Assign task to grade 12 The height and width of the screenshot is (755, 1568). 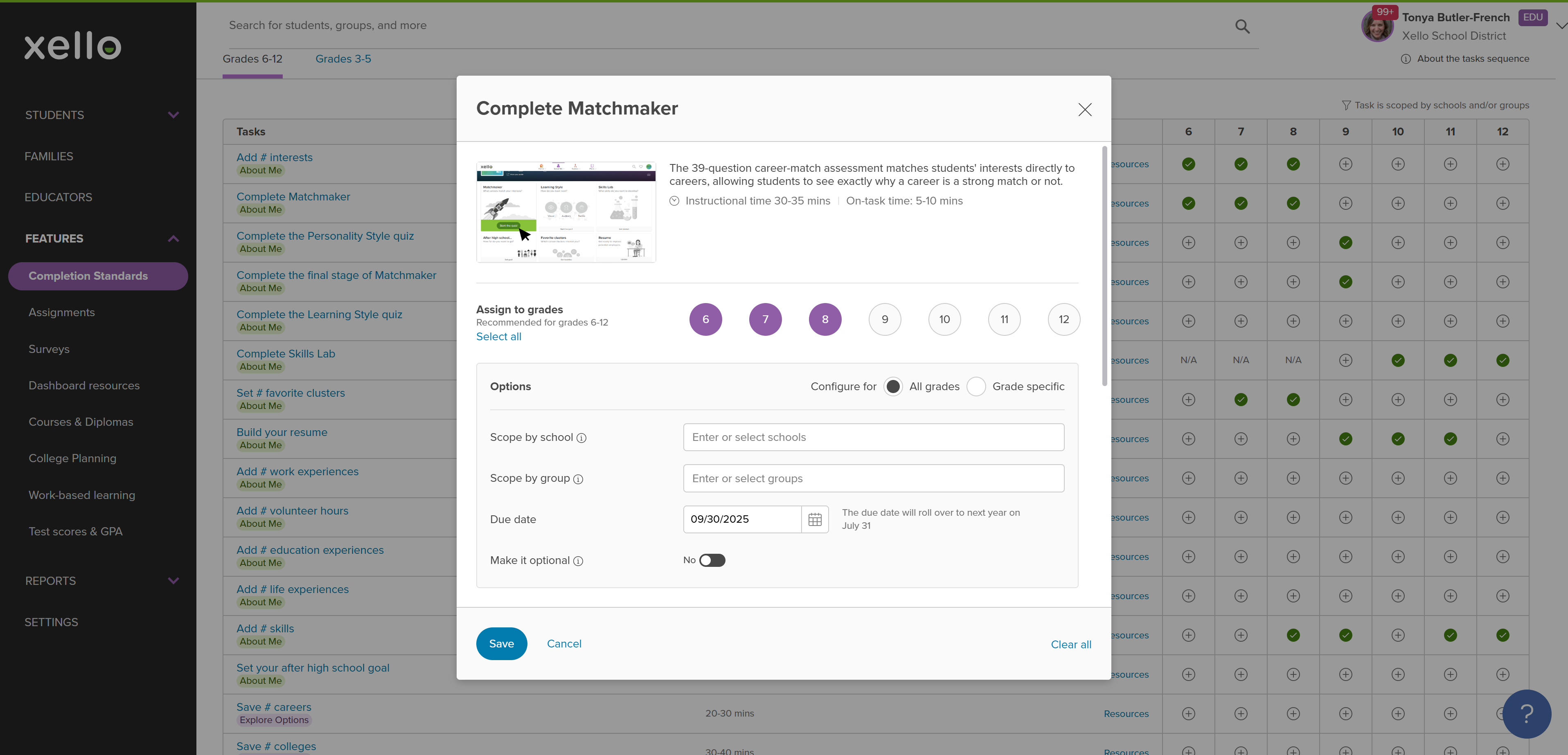(1063, 319)
